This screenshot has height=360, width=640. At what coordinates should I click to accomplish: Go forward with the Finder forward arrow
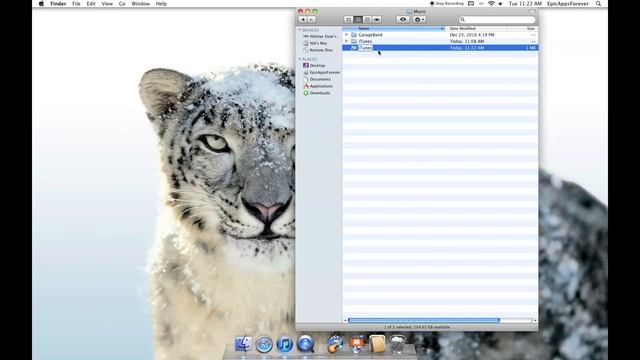(311, 20)
